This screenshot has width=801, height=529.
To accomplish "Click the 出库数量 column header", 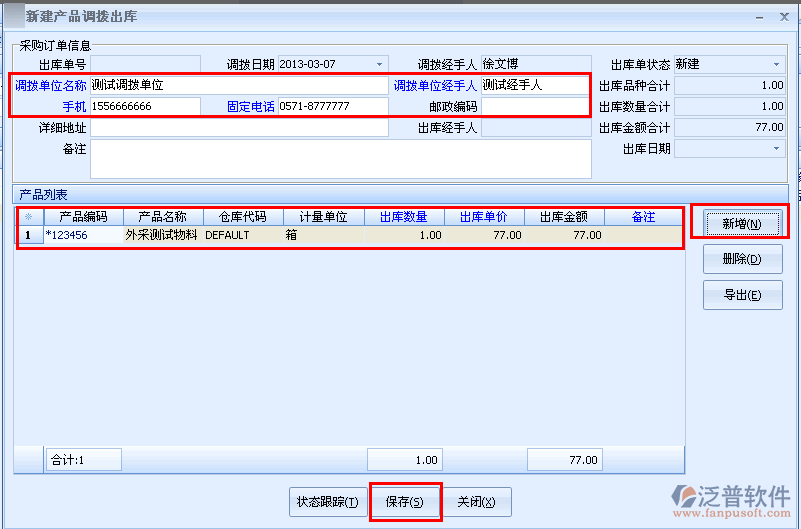I will (404, 217).
